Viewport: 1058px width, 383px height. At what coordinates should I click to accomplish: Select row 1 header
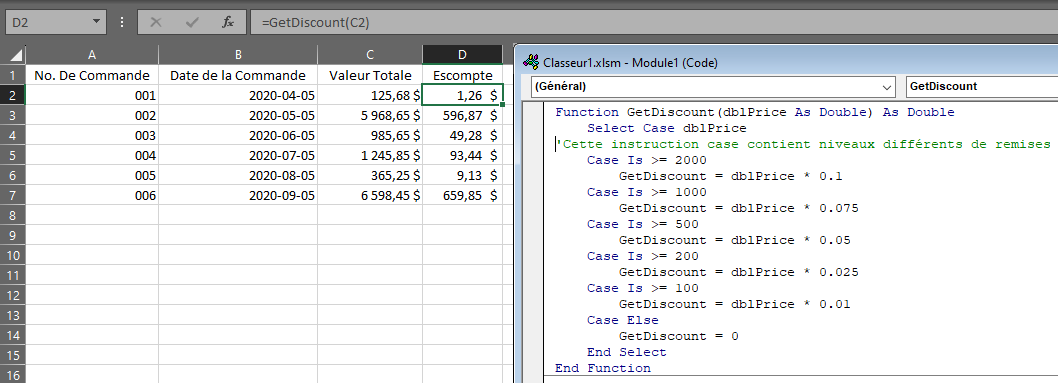click(x=12, y=75)
